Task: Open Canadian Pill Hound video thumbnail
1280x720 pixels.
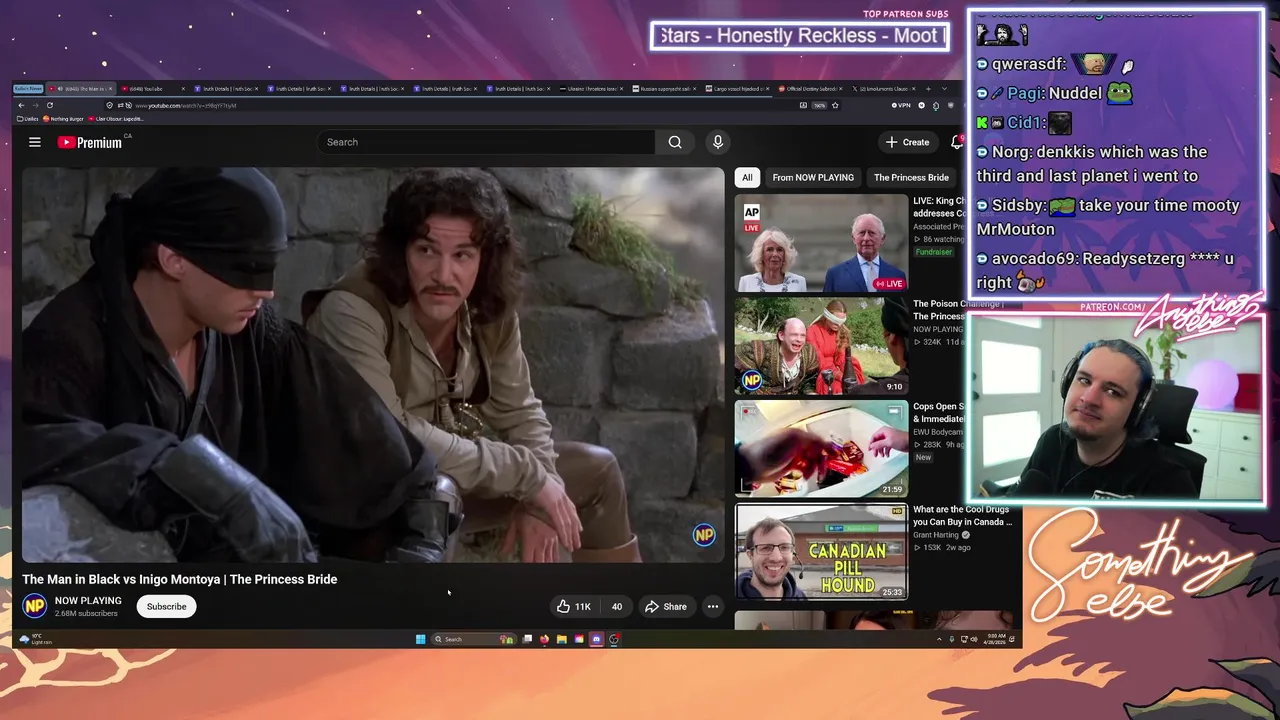Action: [x=821, y=552]
